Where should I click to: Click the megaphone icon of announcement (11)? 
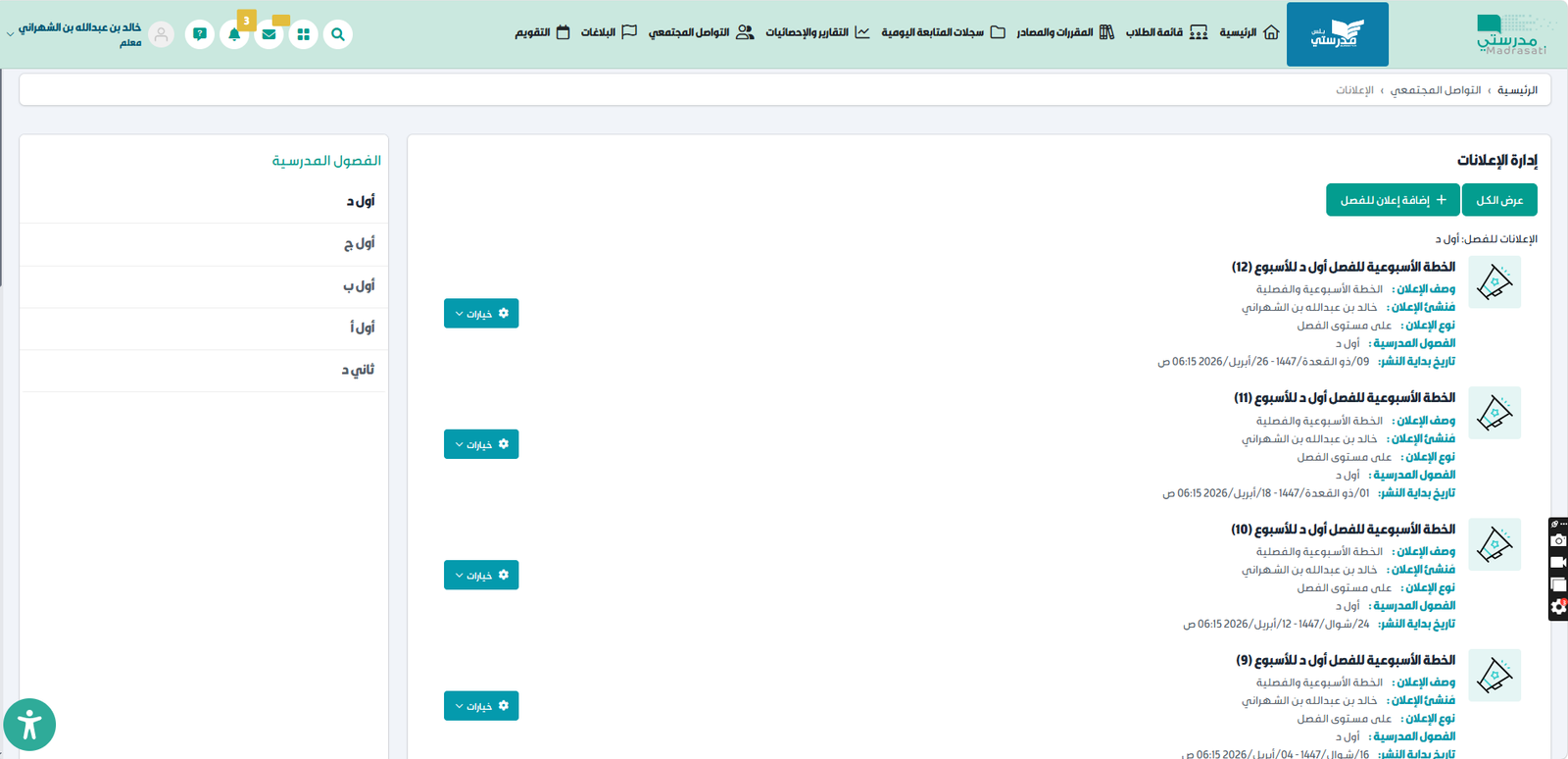(x=1494, y=413)
